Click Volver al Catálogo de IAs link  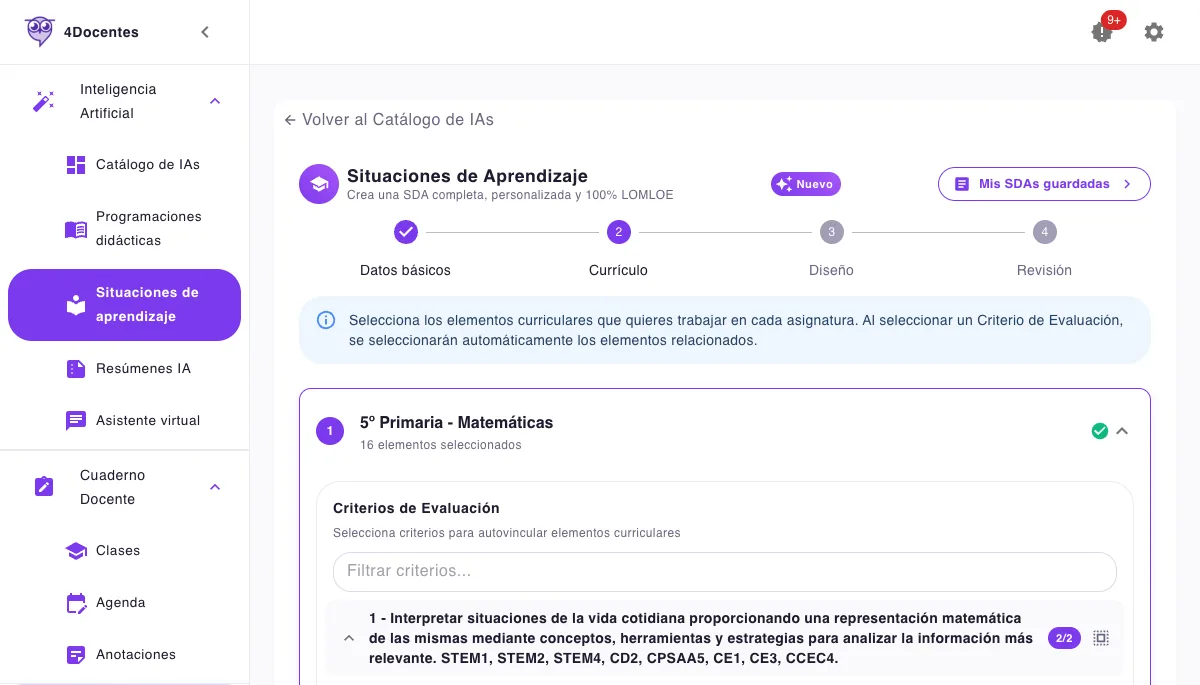pos(389,120)
